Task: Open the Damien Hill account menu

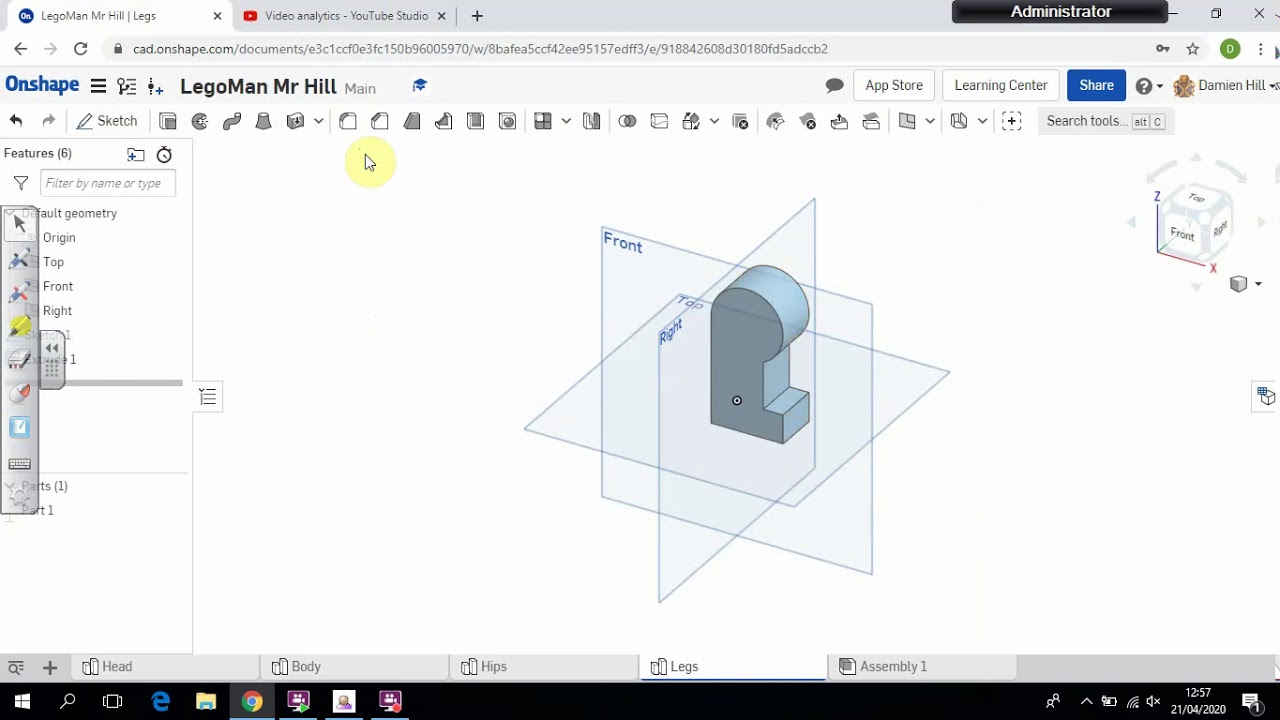Action: [1226, 86]
